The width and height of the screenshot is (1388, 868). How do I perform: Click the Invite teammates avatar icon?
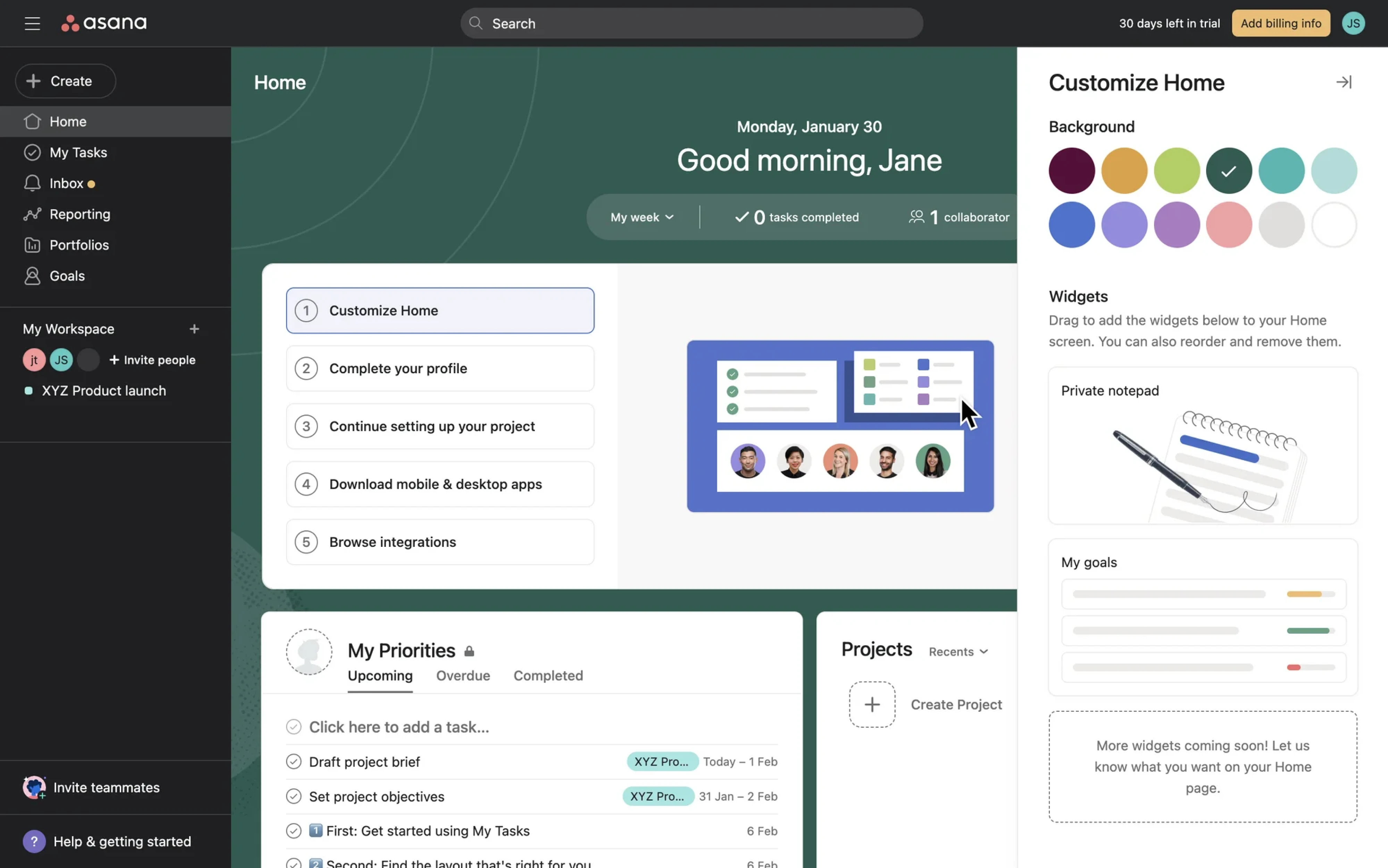pyautogui.click(x=34, y=788)
